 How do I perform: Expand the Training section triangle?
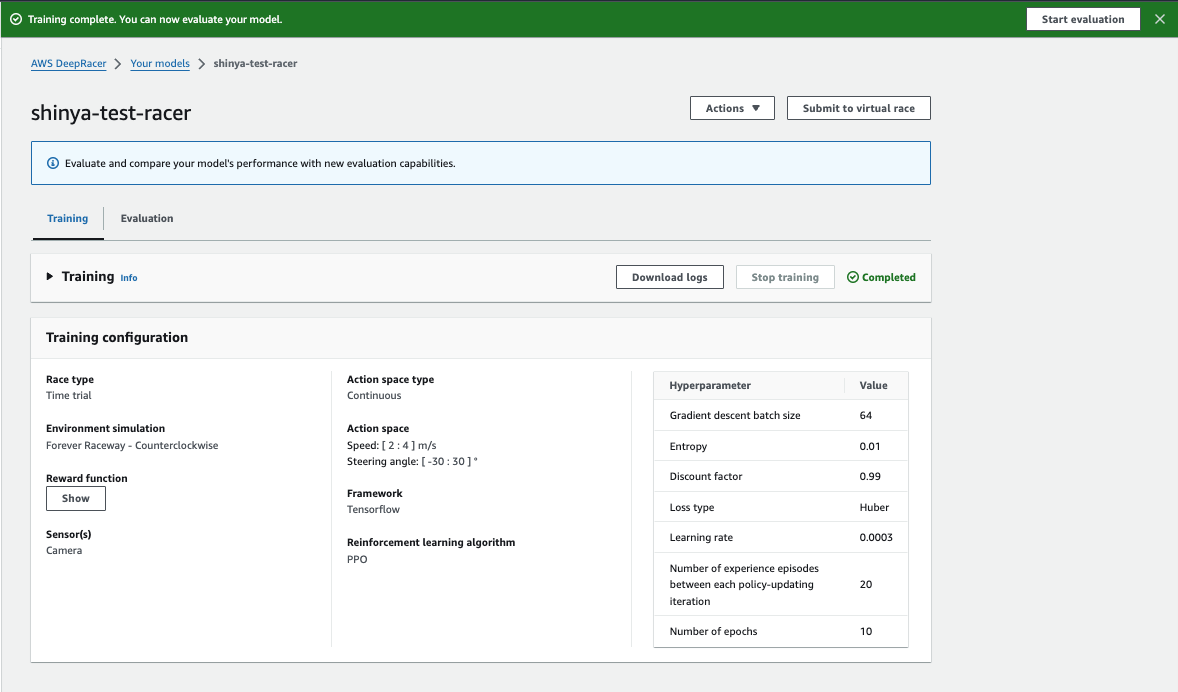pos(50,276)
